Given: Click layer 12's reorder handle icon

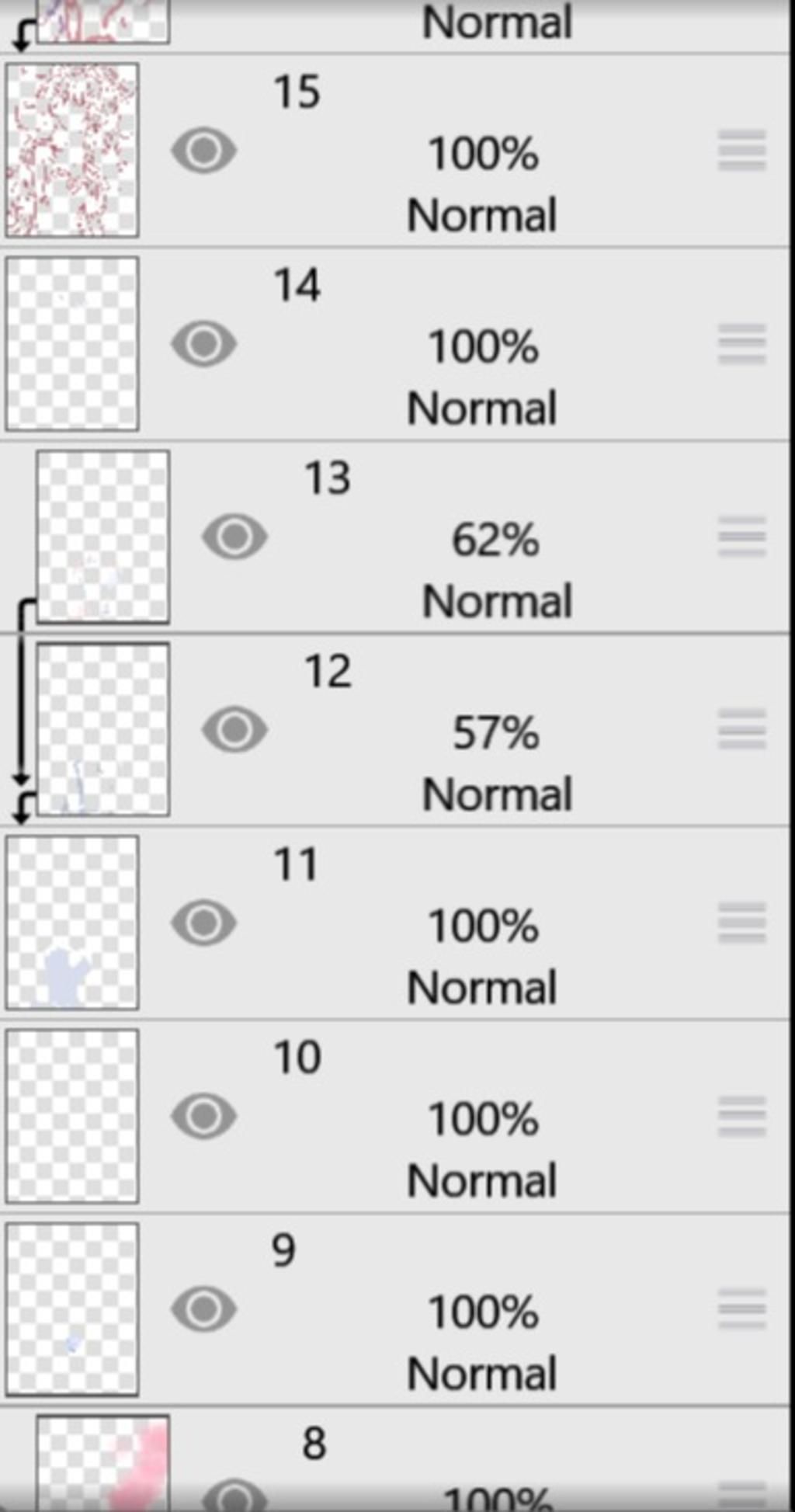Looking at the screenshot, I should coord(742,730).
